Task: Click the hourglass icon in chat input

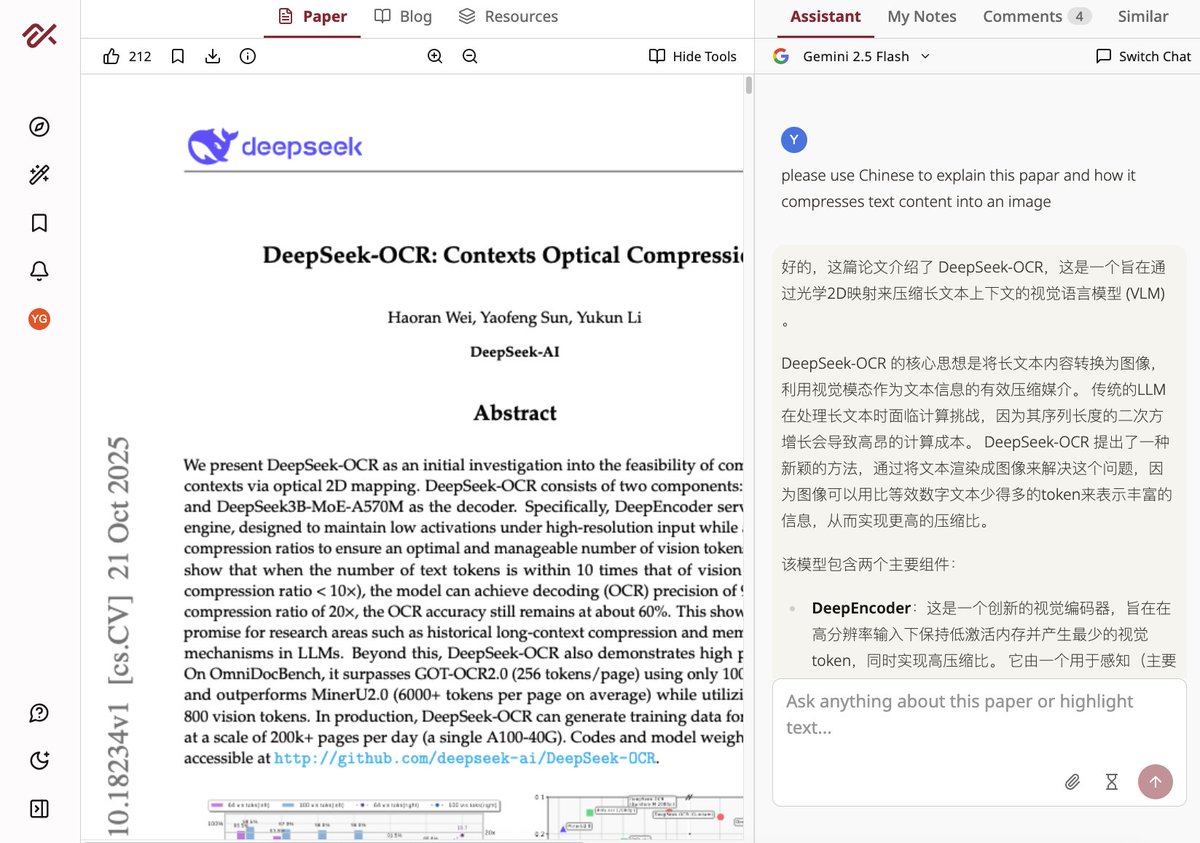Action: tap(1111, 782)
